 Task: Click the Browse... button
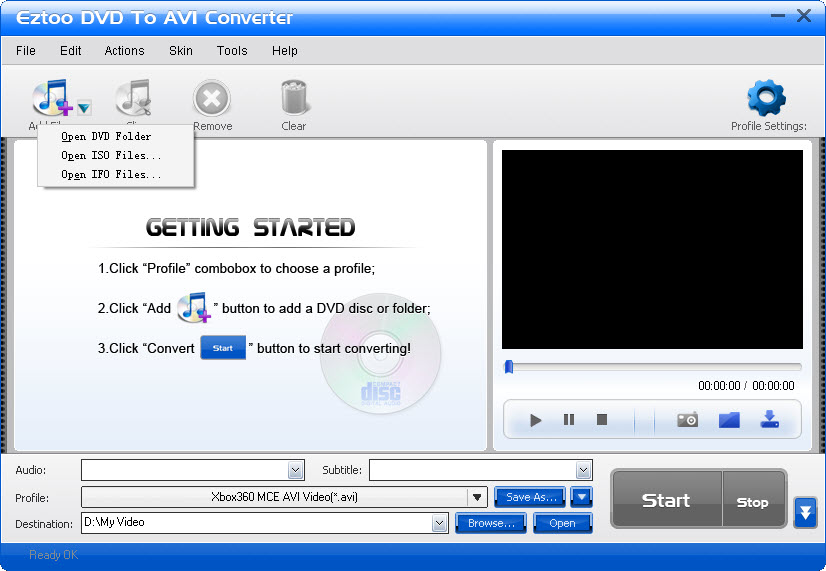[491, 523]
